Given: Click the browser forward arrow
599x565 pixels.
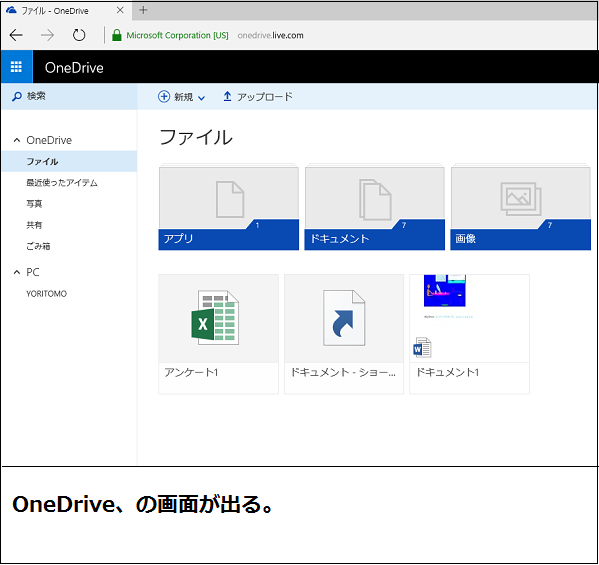Looking at the screenshot, I should tap(47, 35).
